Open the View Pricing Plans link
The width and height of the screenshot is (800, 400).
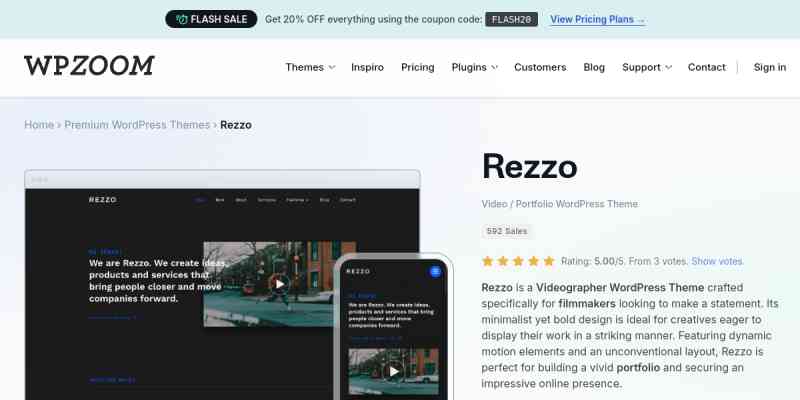(597, 19)
